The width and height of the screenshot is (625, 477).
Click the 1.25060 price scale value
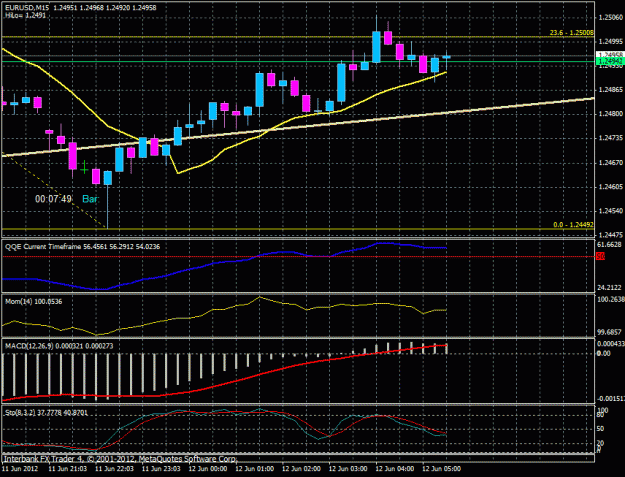pyautogui.click(x=611, y=18)
